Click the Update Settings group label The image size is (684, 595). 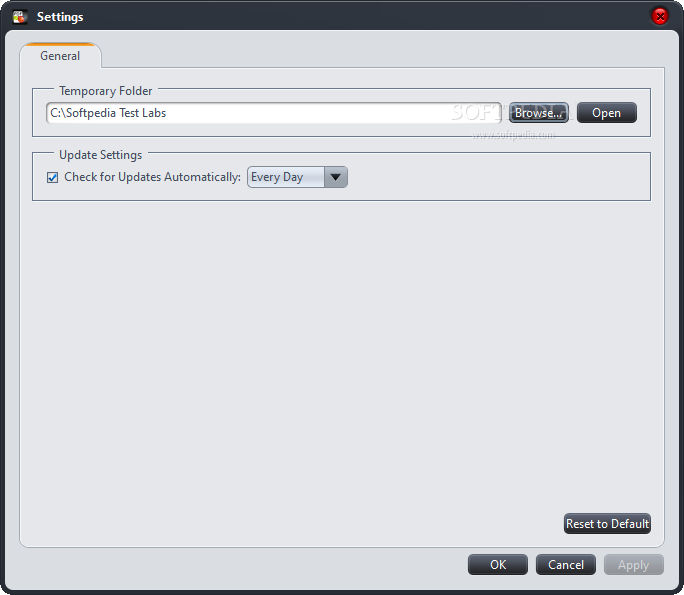(101, 155)
